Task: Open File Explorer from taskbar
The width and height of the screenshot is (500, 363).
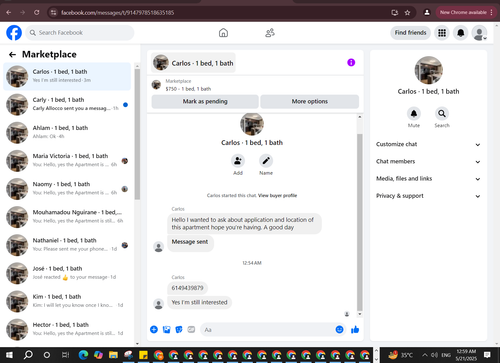Action: pyautogui.click(x=113, y=355)
